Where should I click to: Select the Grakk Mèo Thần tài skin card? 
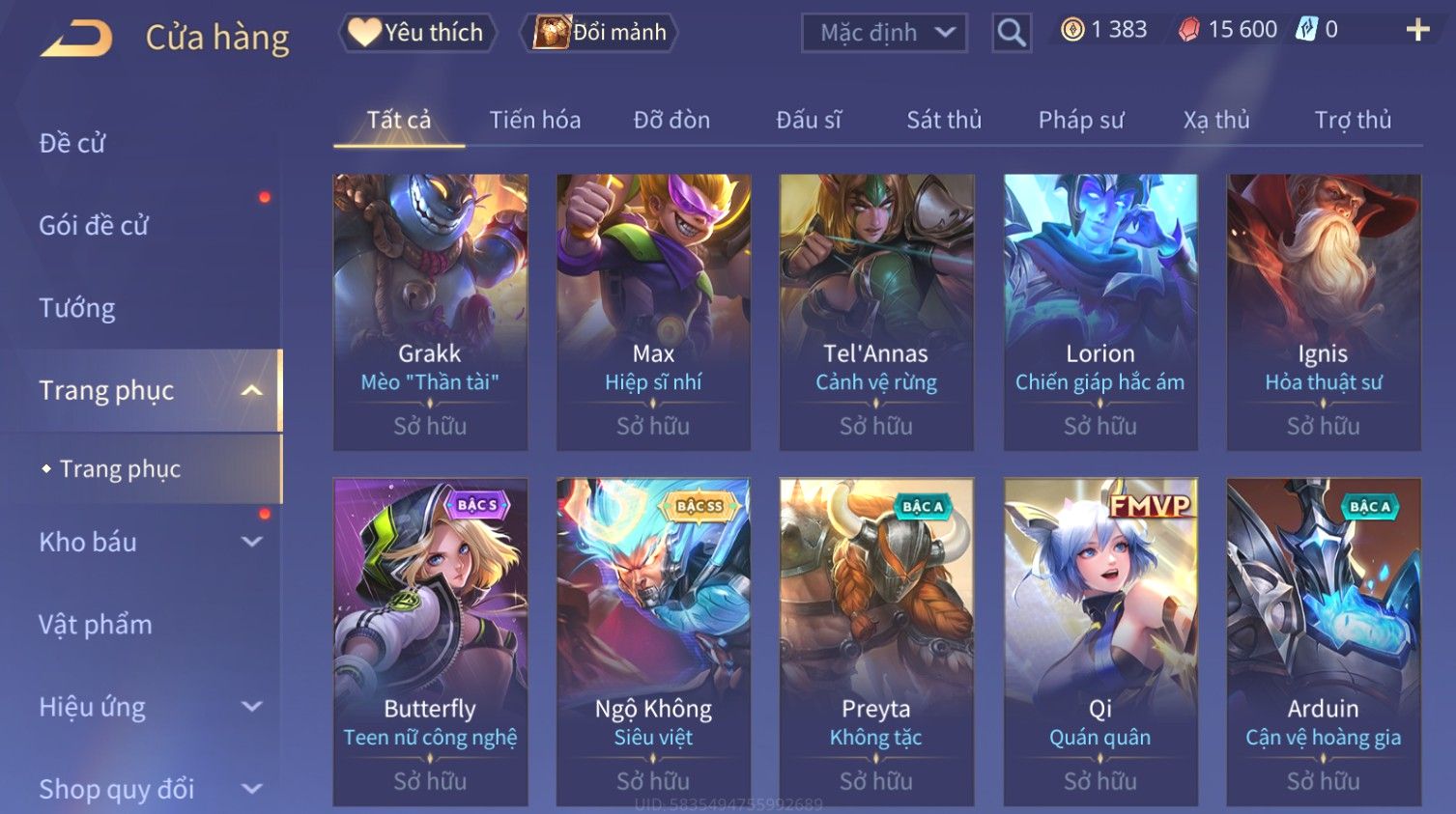(x=430, y=312)
